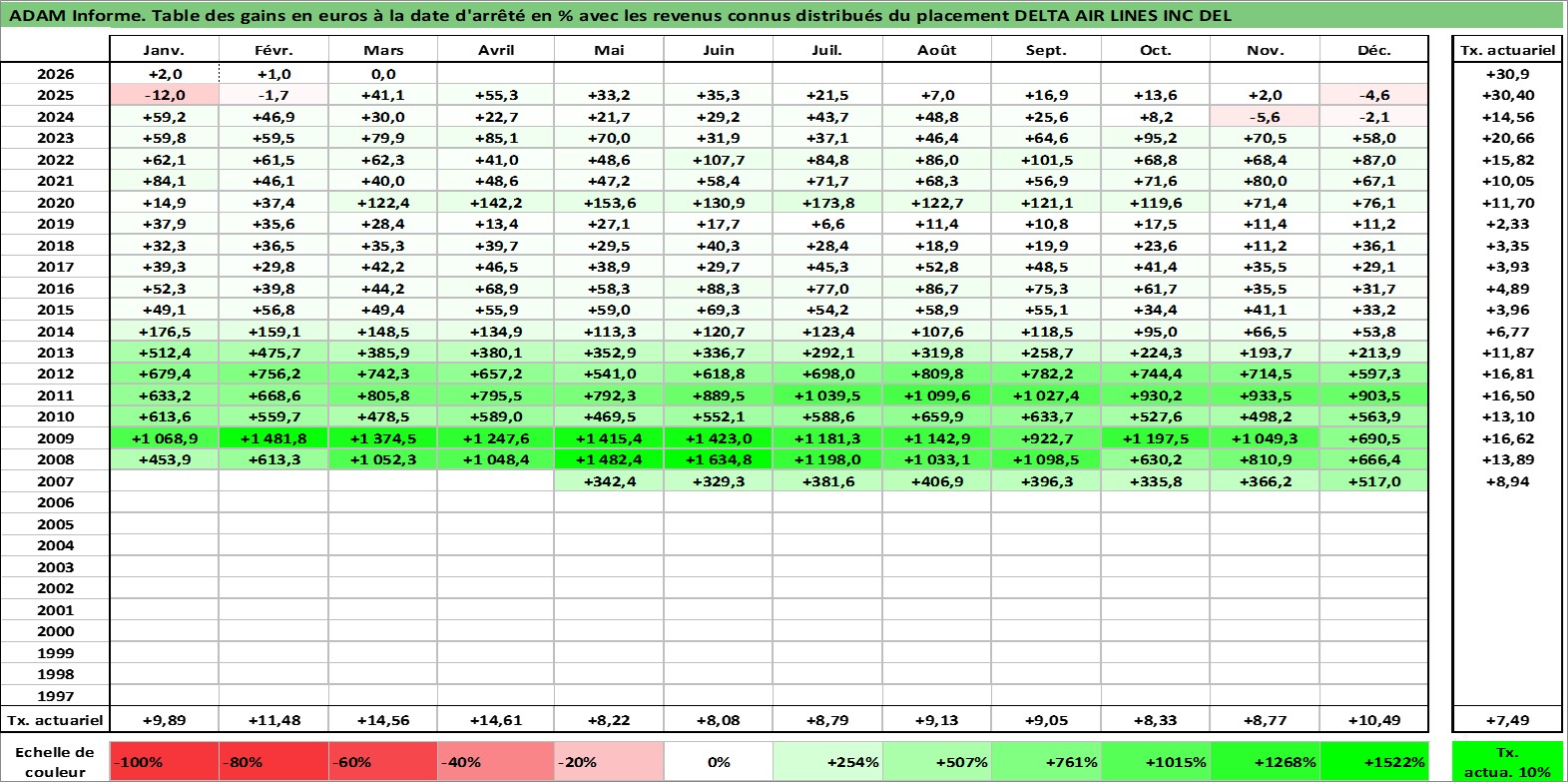The width and height of the screenshot is (1568, 782).
Task: Select the +517,0 cell in December 2007
Action: [1374, 481]
